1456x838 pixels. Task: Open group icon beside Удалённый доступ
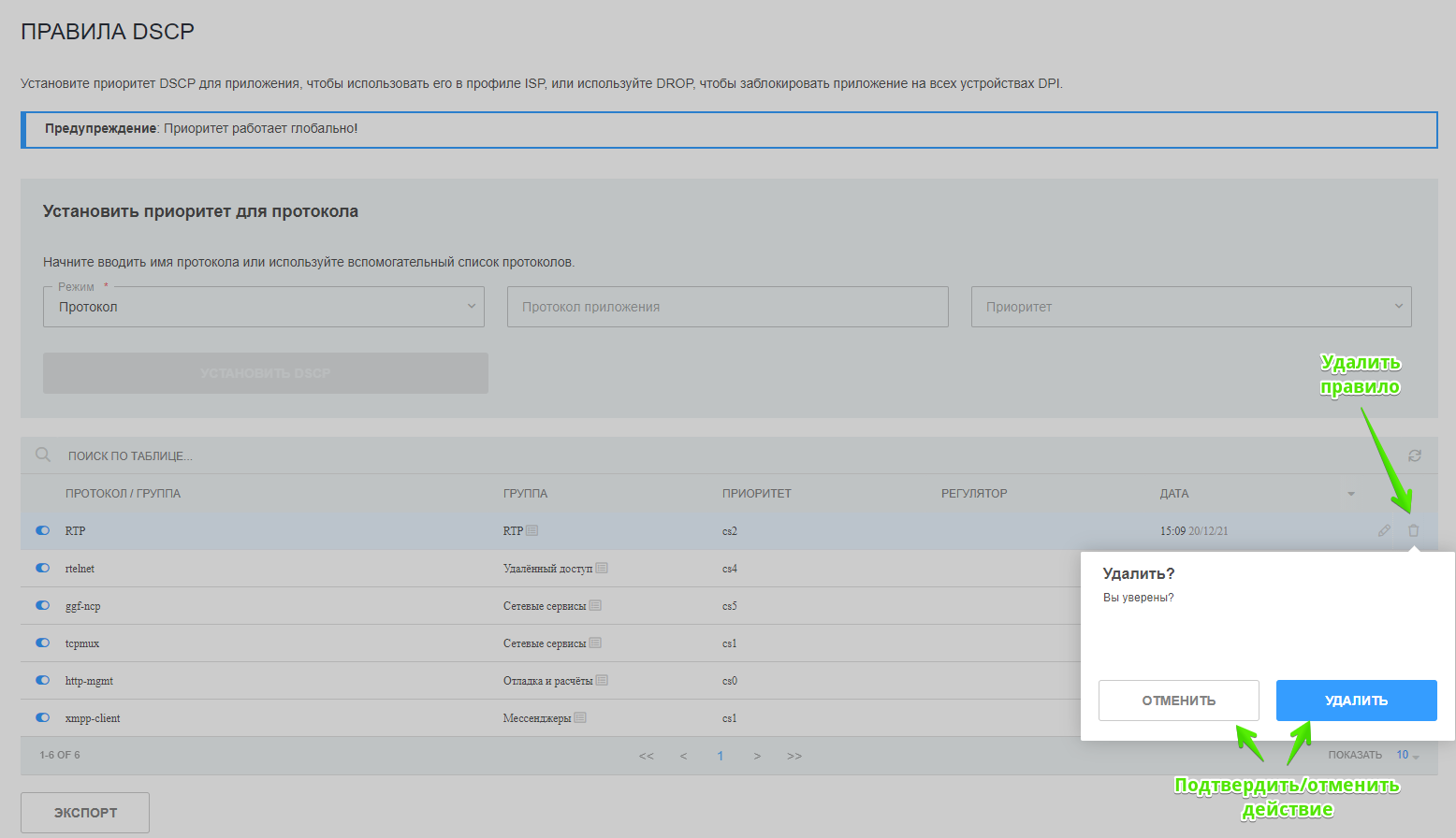coord(602,568)
